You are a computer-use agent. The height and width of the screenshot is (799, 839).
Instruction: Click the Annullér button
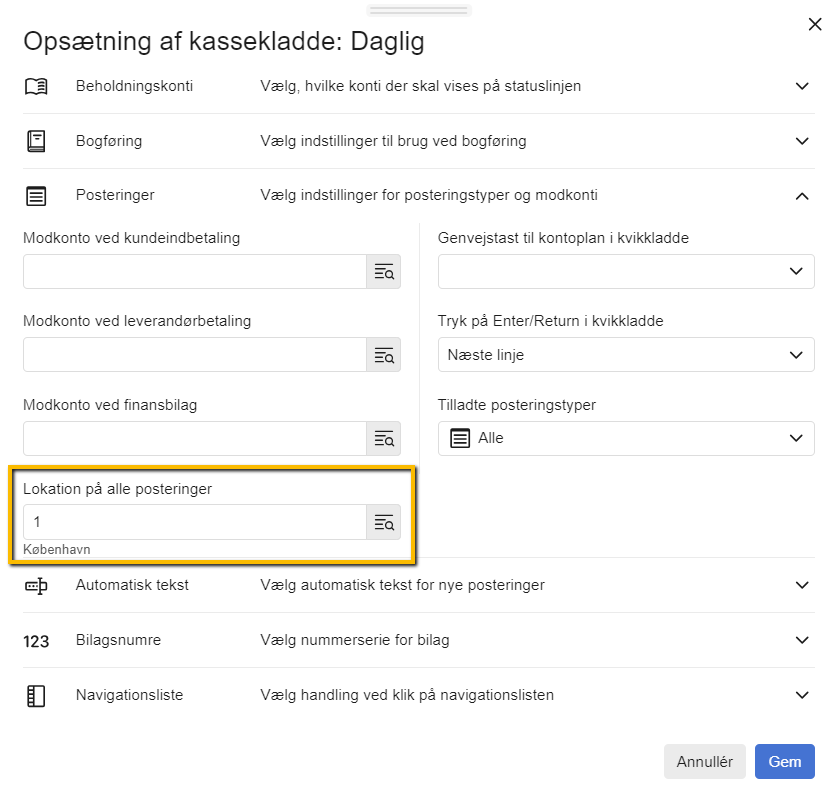click(x=704, y=762)
